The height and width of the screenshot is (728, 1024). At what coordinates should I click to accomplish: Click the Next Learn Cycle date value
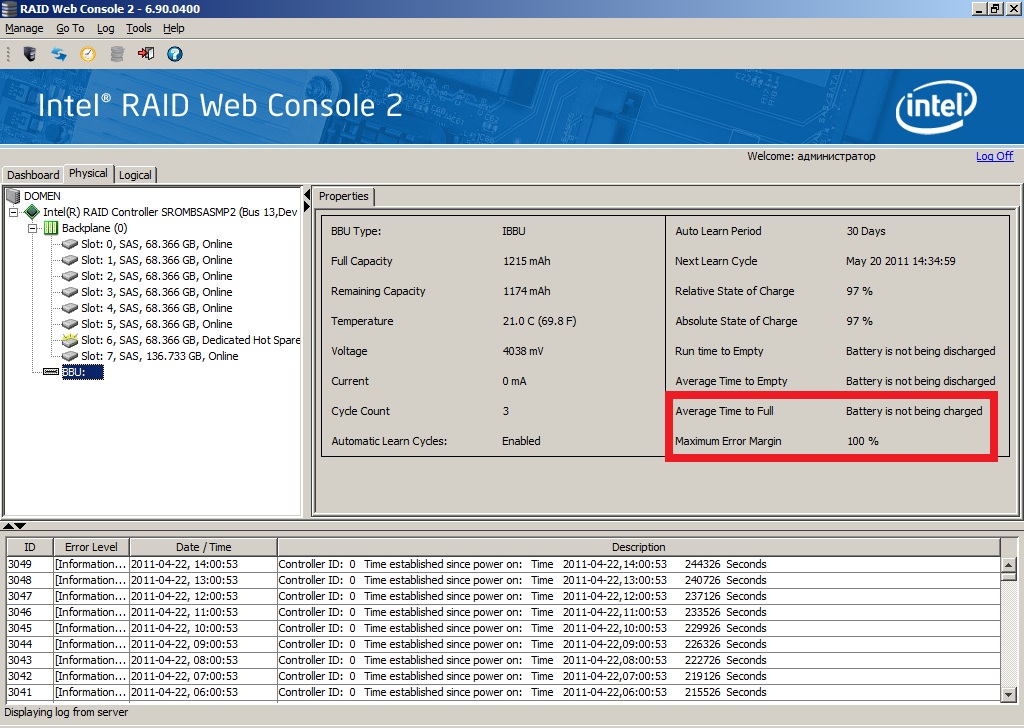(901, 261)
